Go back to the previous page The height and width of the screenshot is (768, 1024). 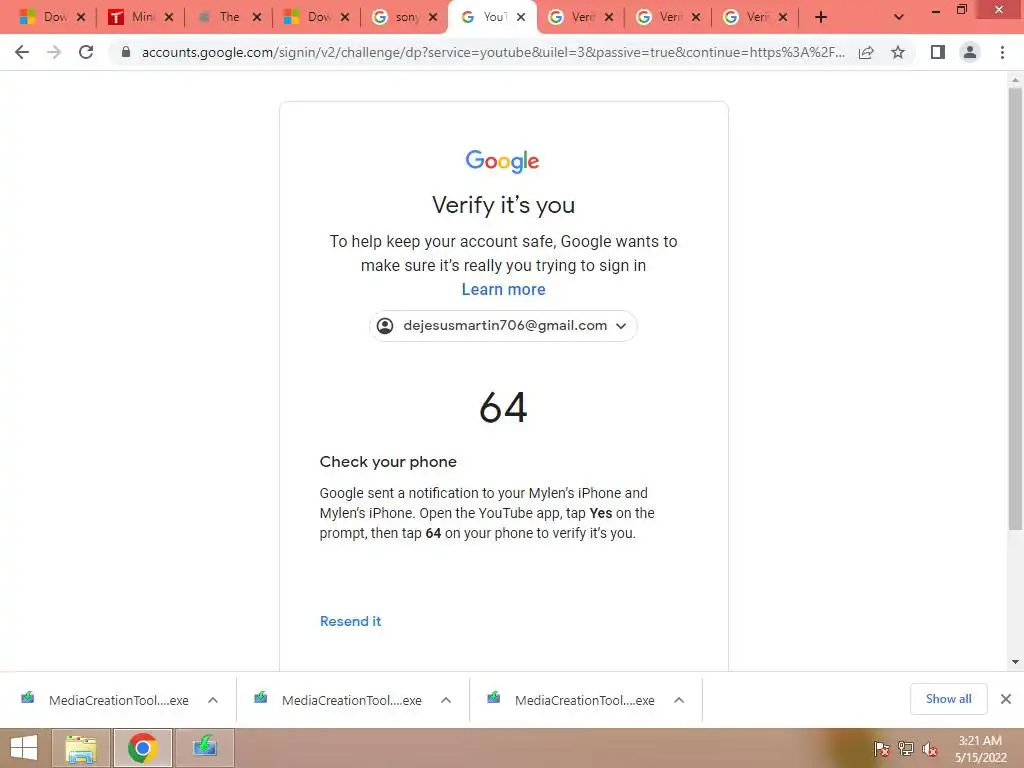22,52
